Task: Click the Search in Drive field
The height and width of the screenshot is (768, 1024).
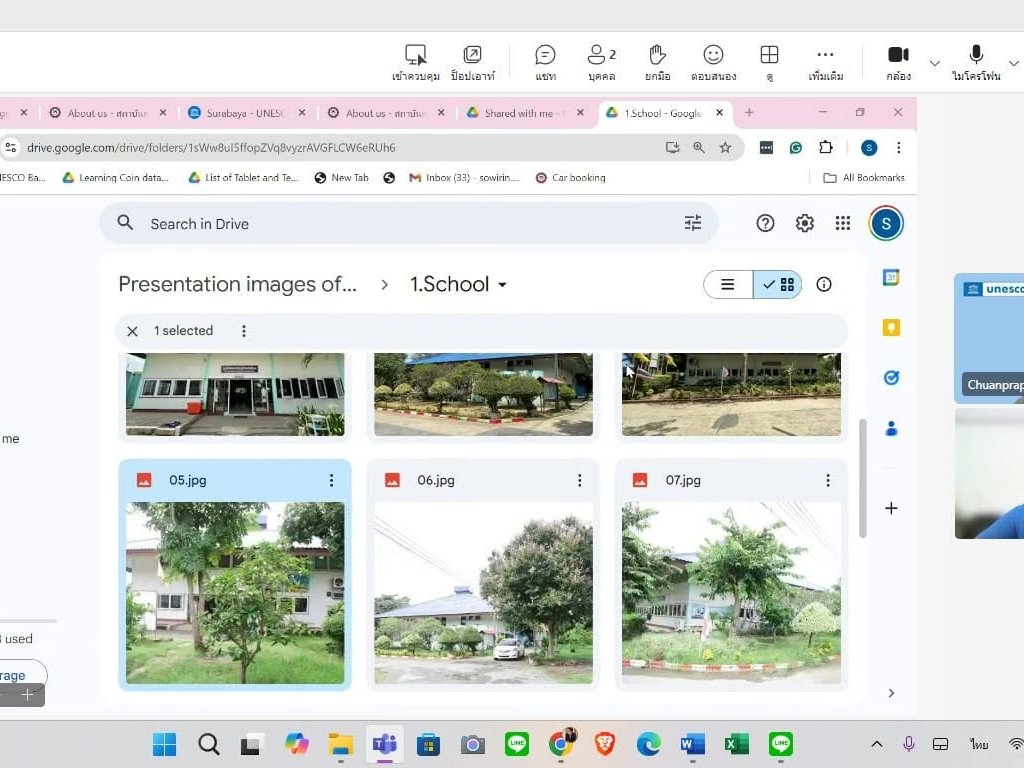Action: coord(409,223)
